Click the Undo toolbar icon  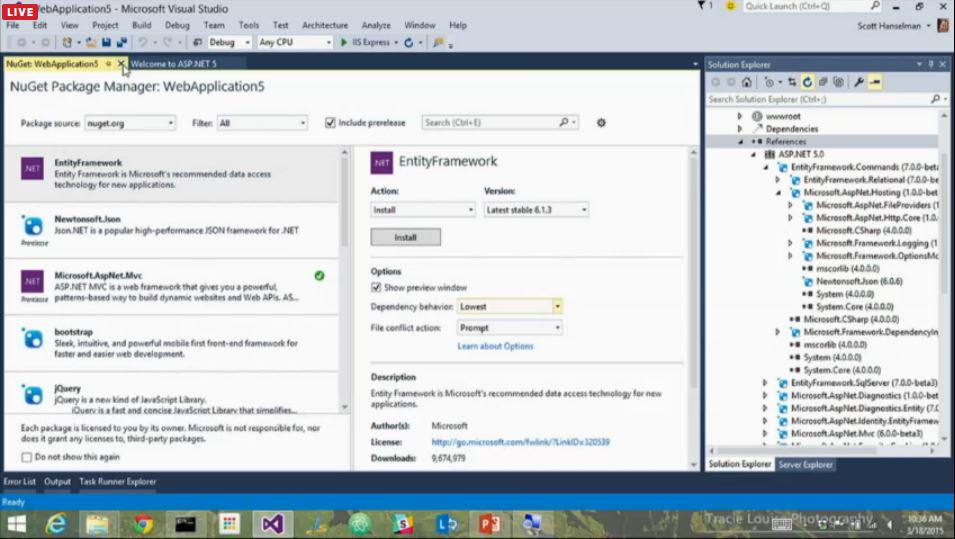(143, 43)
